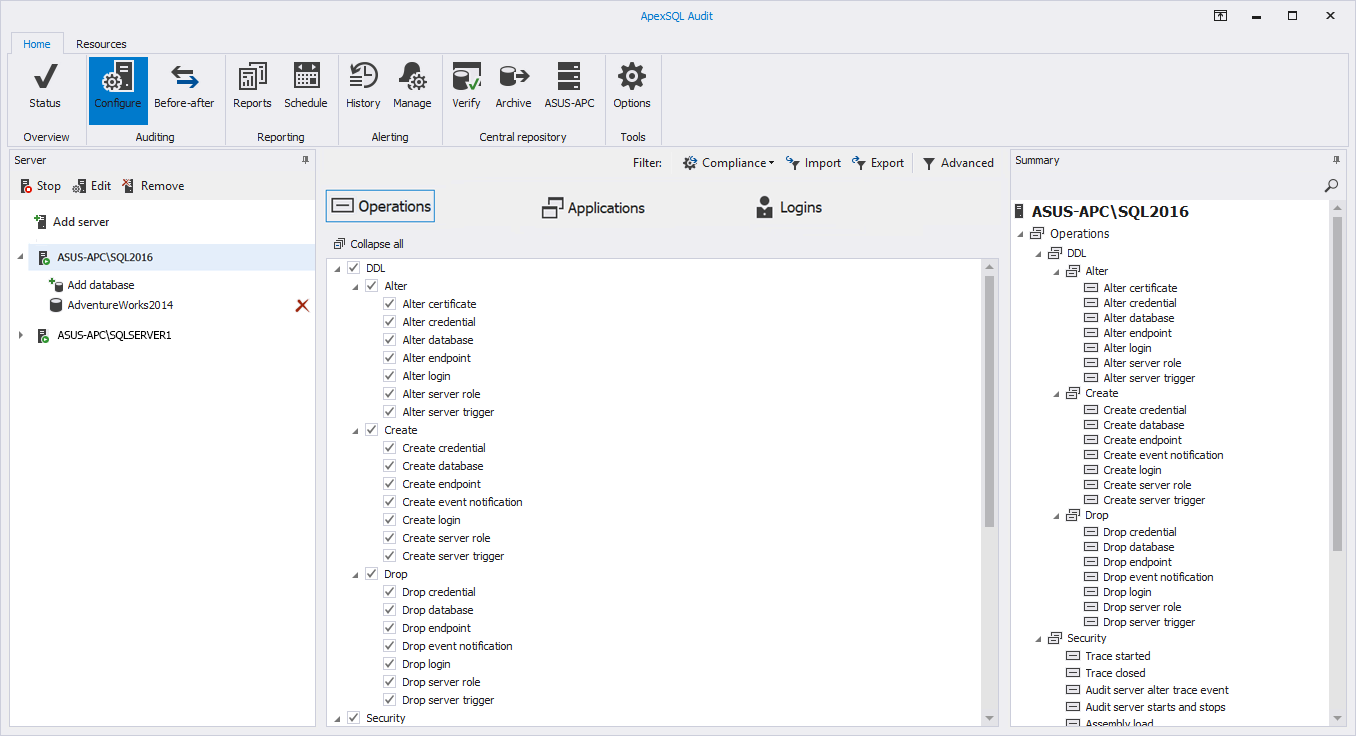Open the Before-after auditing tool
This screenshot has width=1358, height=736.
pos(184,87)
